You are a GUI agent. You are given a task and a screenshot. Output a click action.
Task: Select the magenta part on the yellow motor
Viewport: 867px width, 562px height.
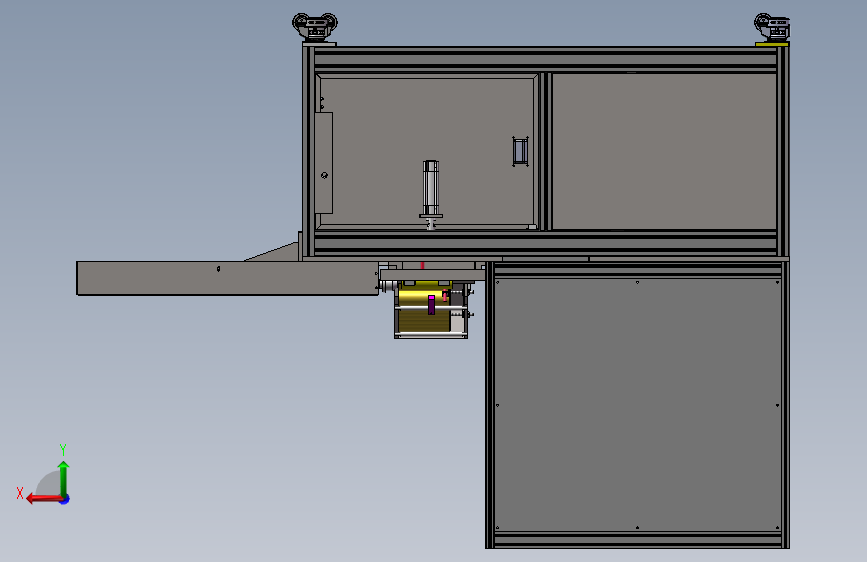click(x=431, y=305)
